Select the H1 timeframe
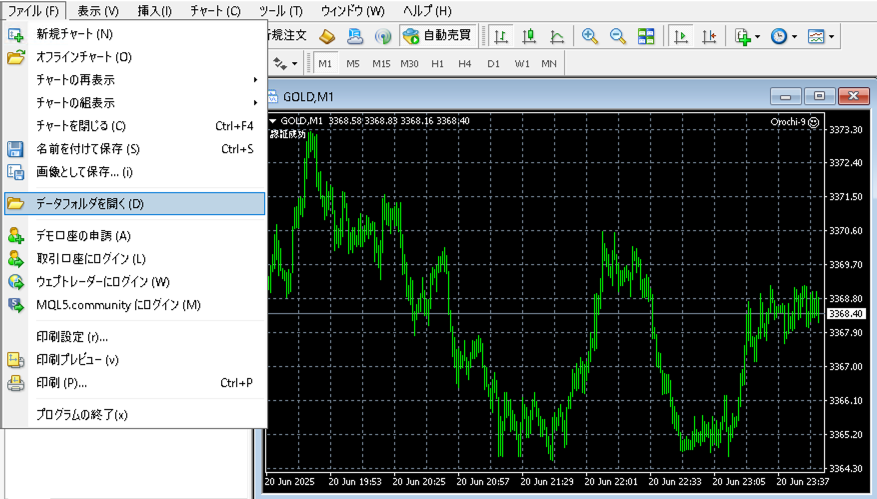 point(437,64)
